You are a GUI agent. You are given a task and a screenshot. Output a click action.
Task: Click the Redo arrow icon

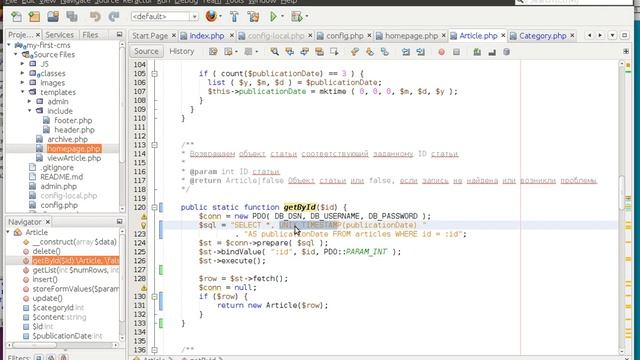[x=113, y=17]
